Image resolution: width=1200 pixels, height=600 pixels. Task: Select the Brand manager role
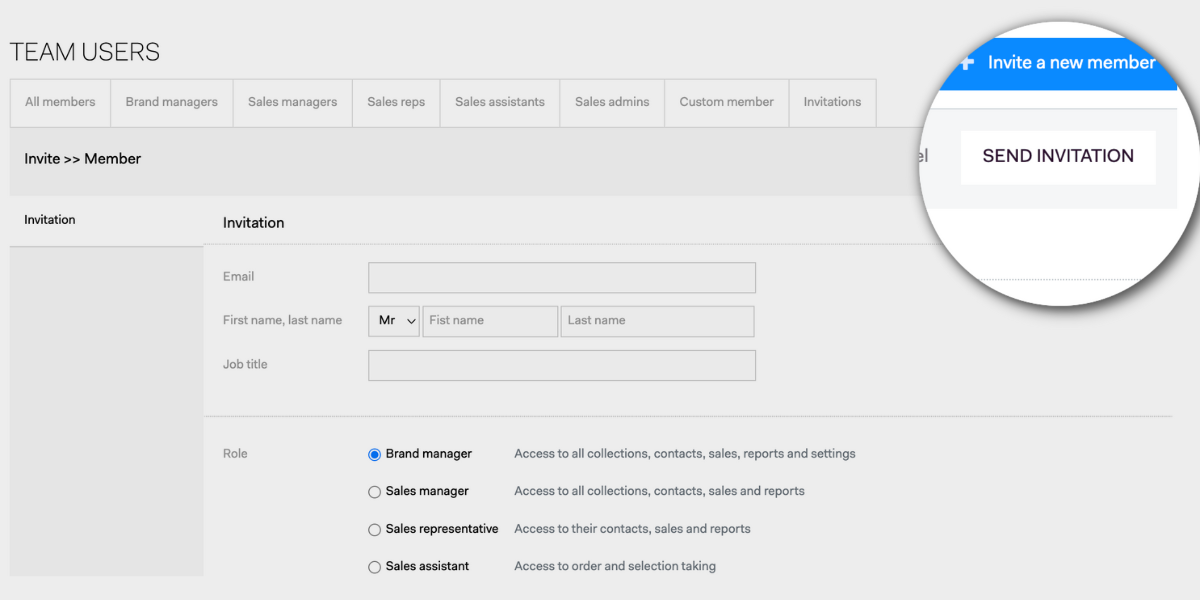click(375, 454)
